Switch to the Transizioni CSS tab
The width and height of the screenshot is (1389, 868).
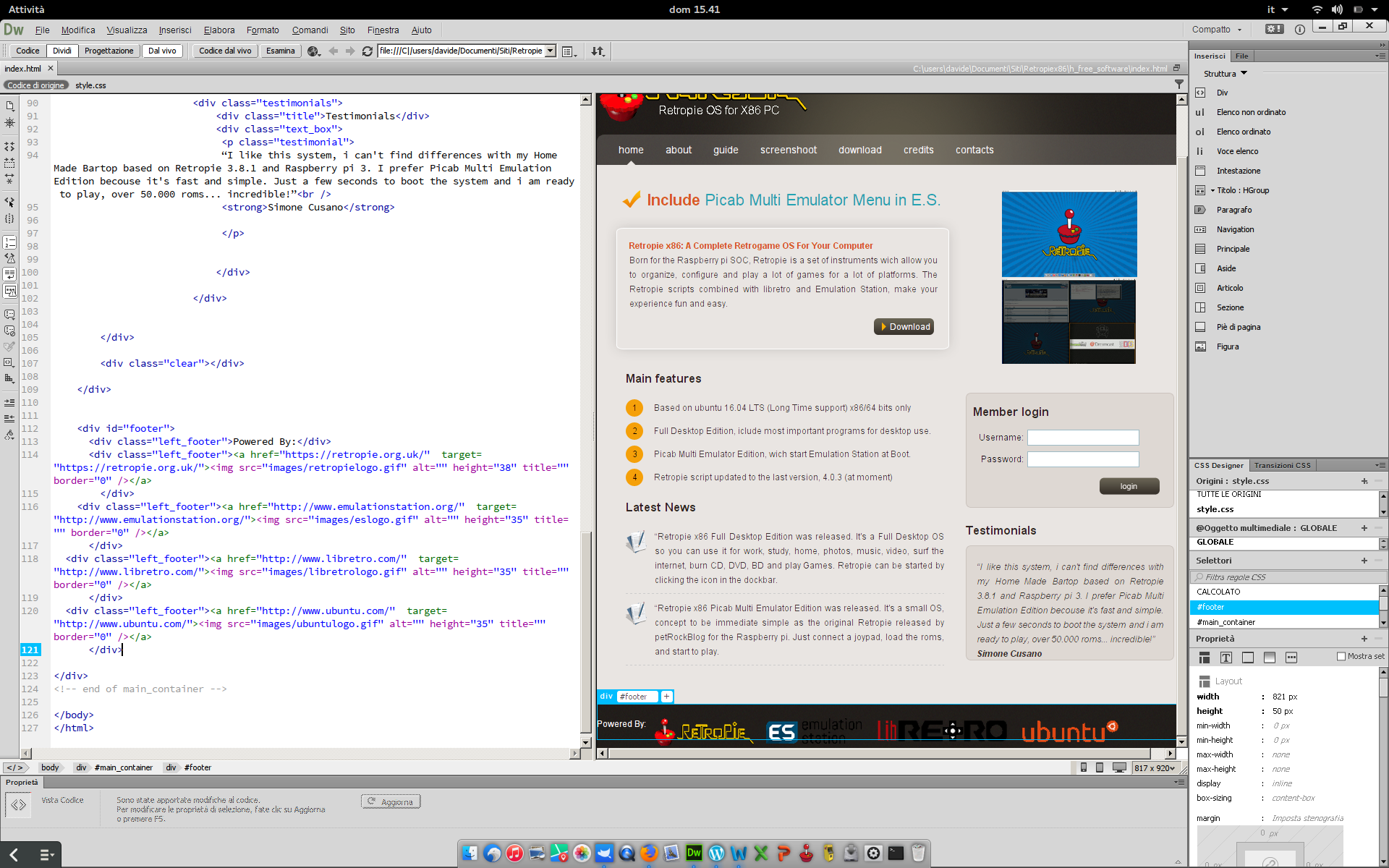(x=1282, y=465)
